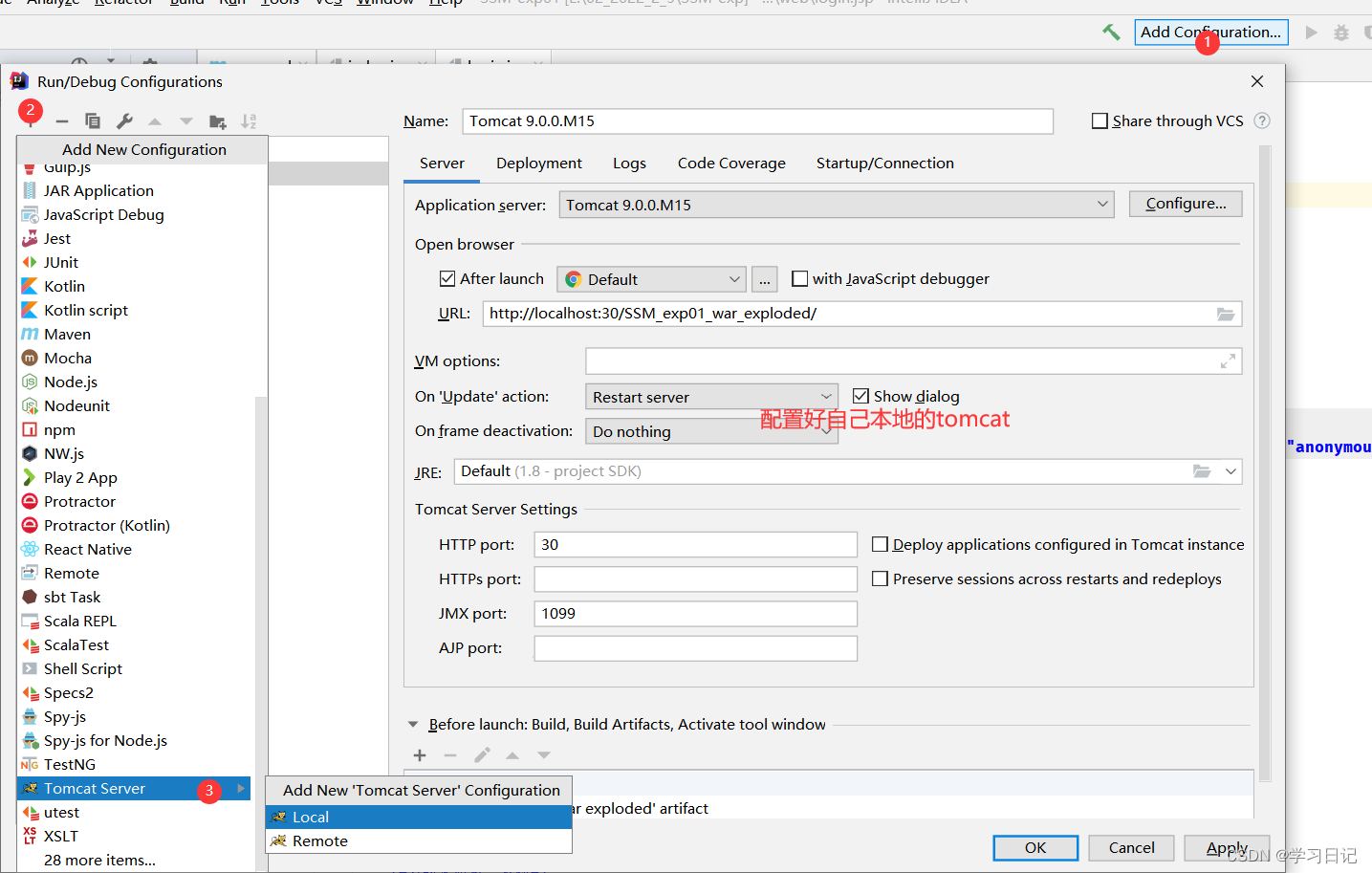Click Cancel button
The height and width of the screenshot is (873, 1372).
tap(1131, 848)
